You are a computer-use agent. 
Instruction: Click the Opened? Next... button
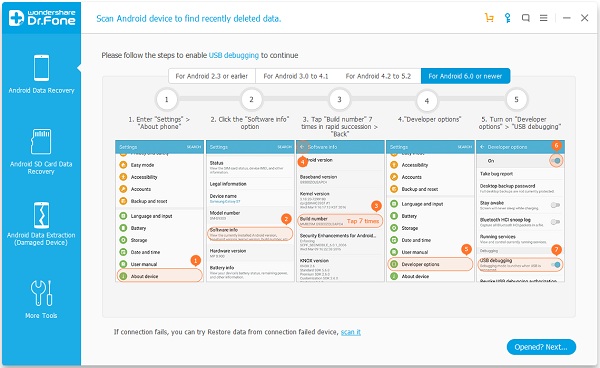(541, 347)
